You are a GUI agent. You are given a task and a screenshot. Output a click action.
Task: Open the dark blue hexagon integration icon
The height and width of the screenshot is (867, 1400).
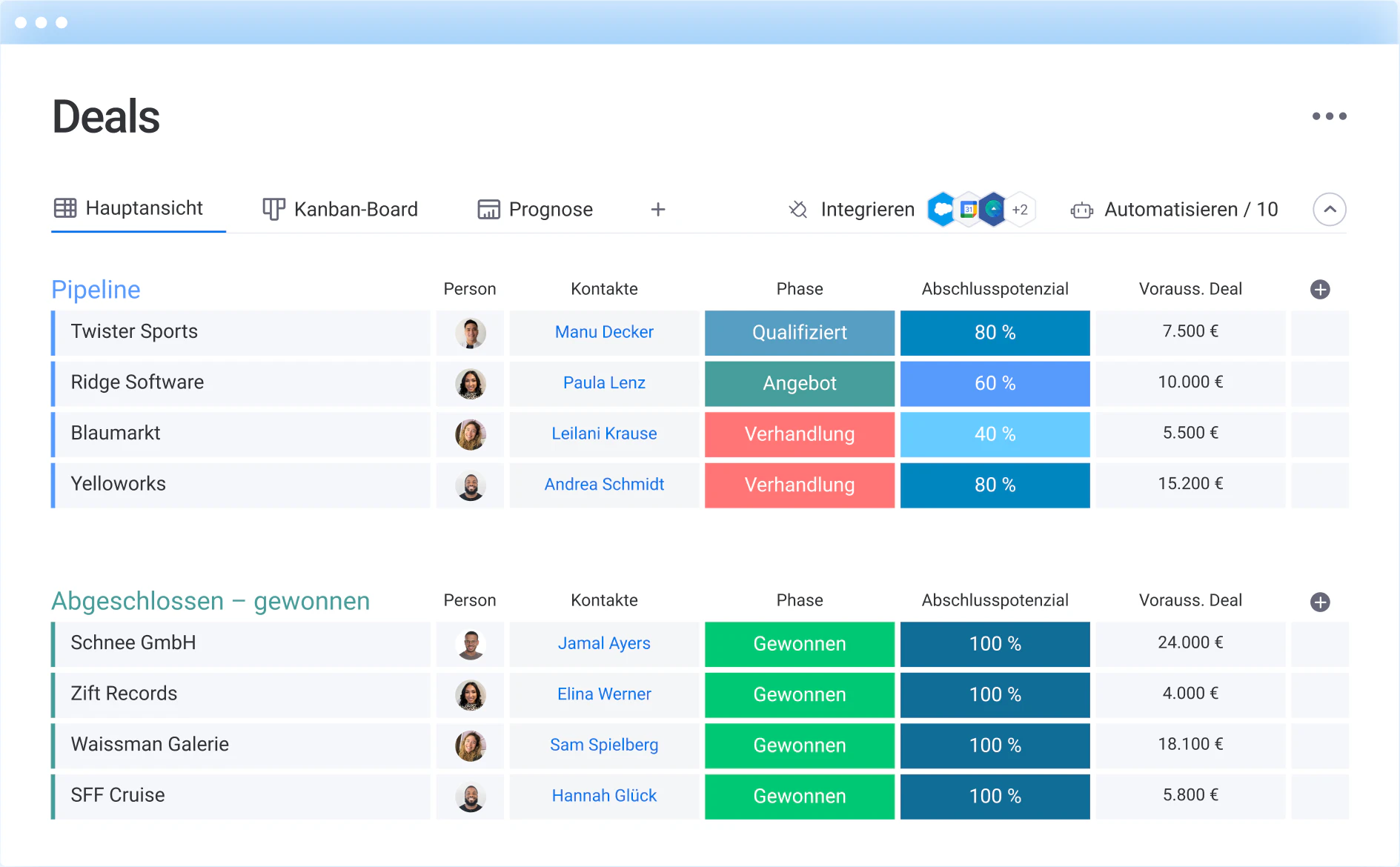(993, 210)
